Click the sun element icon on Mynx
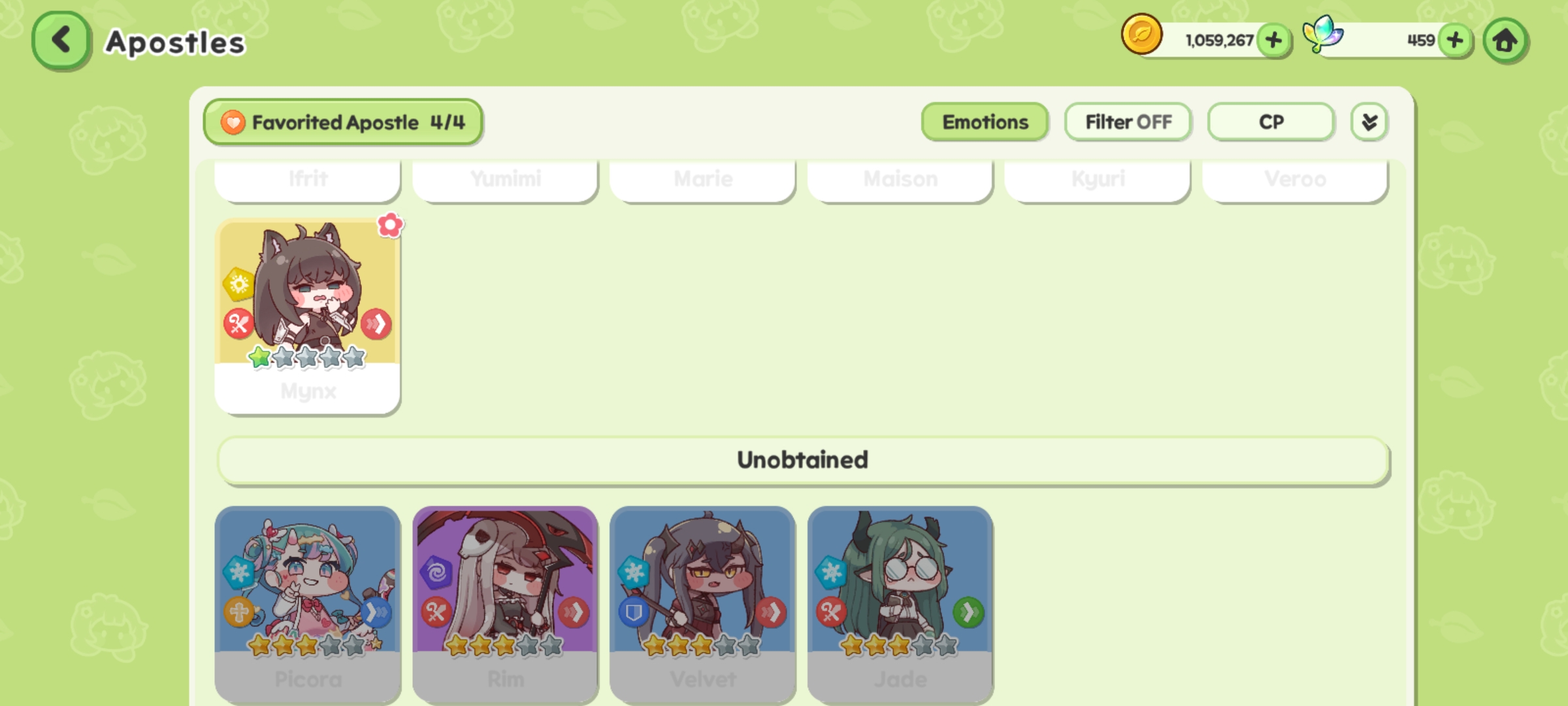The width and height of the screenshot is (1568, 706). 238,284
